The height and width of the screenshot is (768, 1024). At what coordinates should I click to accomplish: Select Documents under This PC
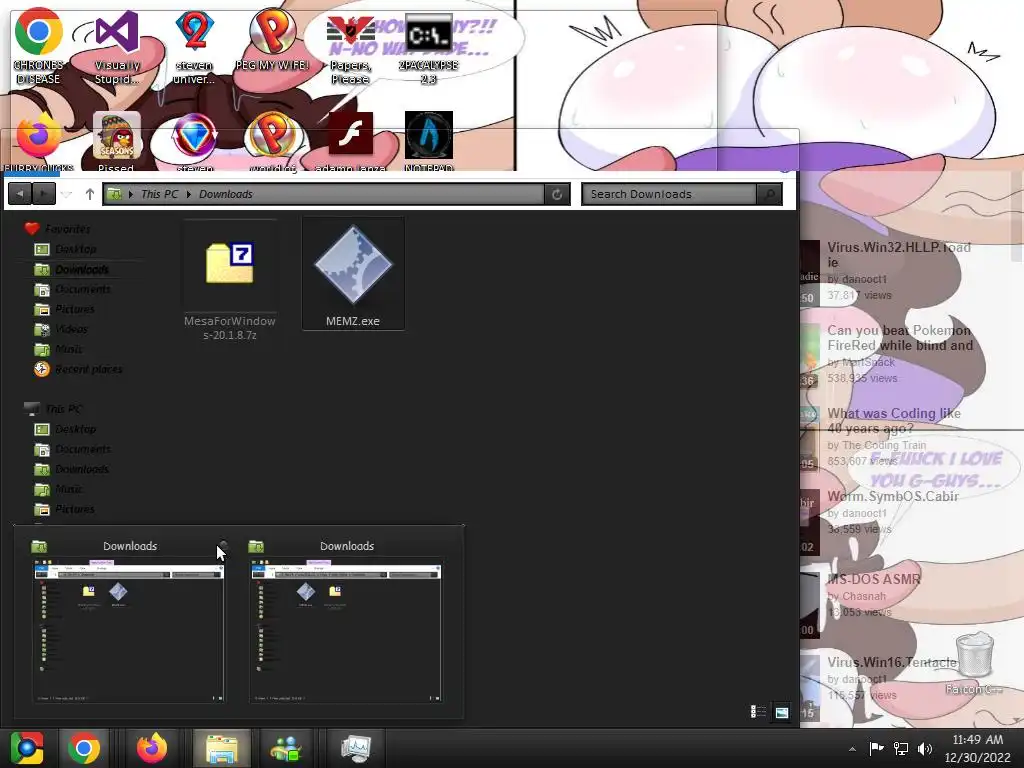72,449
